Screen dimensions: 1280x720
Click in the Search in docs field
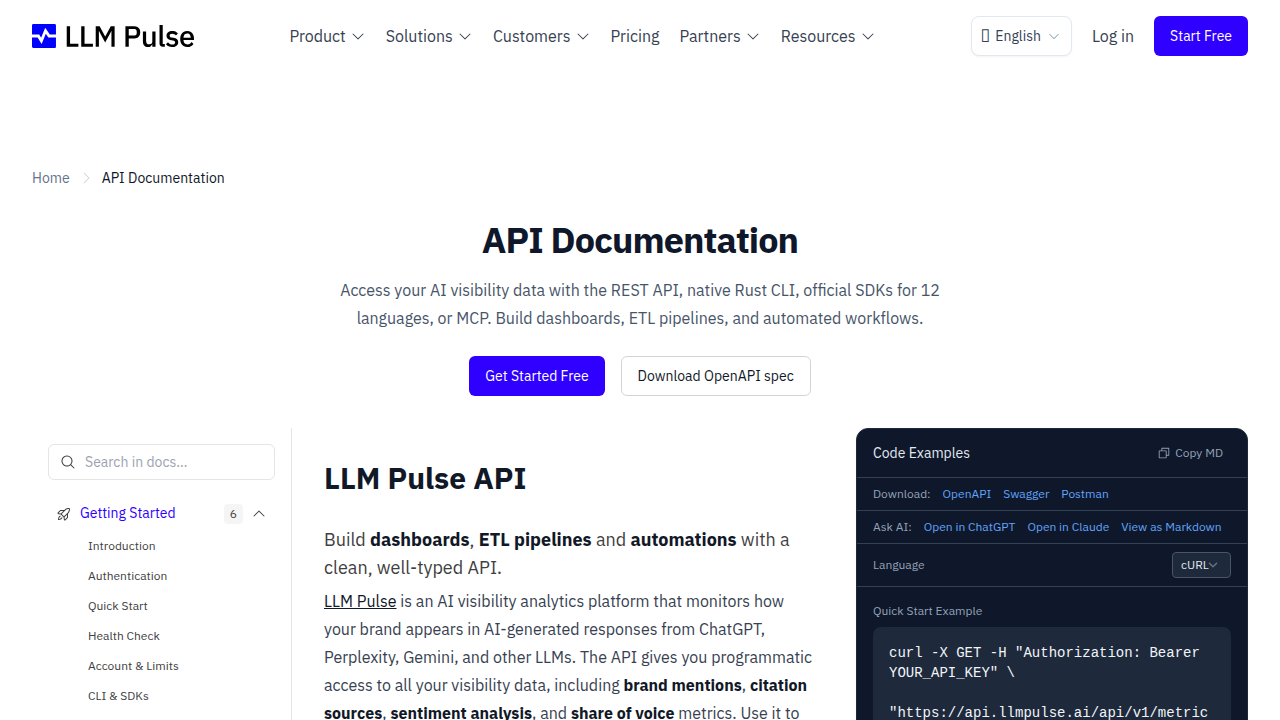pos(161,462)
